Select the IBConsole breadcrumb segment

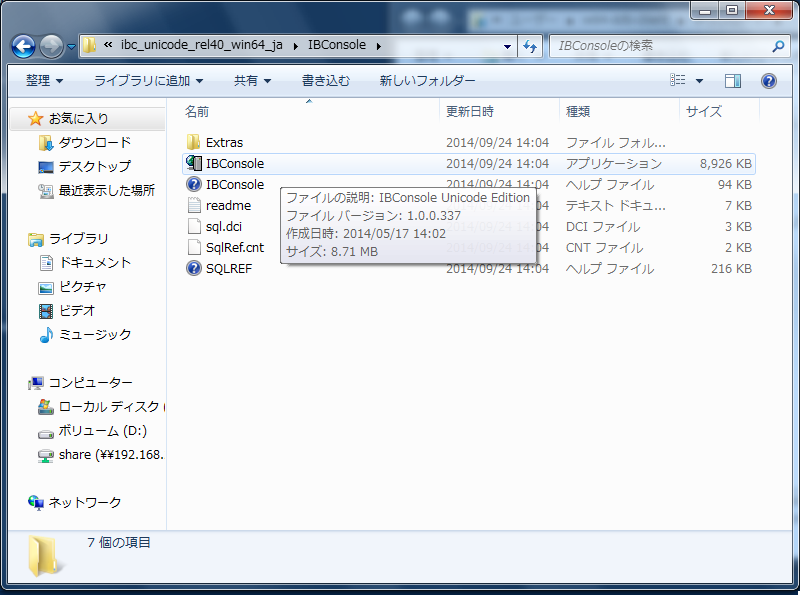click(x=337, y=45)
